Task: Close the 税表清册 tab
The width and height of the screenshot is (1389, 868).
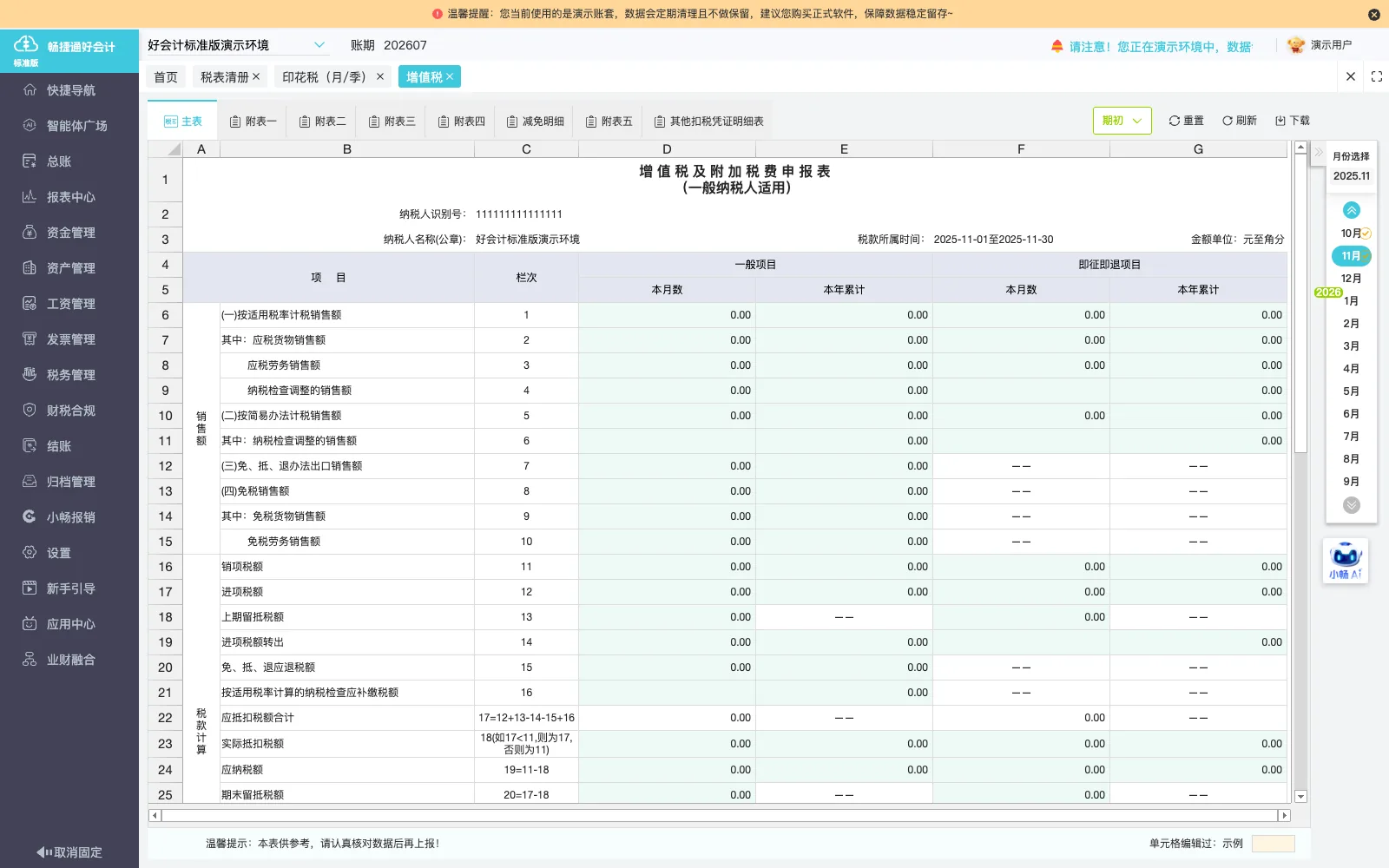Action: pyautogui.click(x=256, y=76)
